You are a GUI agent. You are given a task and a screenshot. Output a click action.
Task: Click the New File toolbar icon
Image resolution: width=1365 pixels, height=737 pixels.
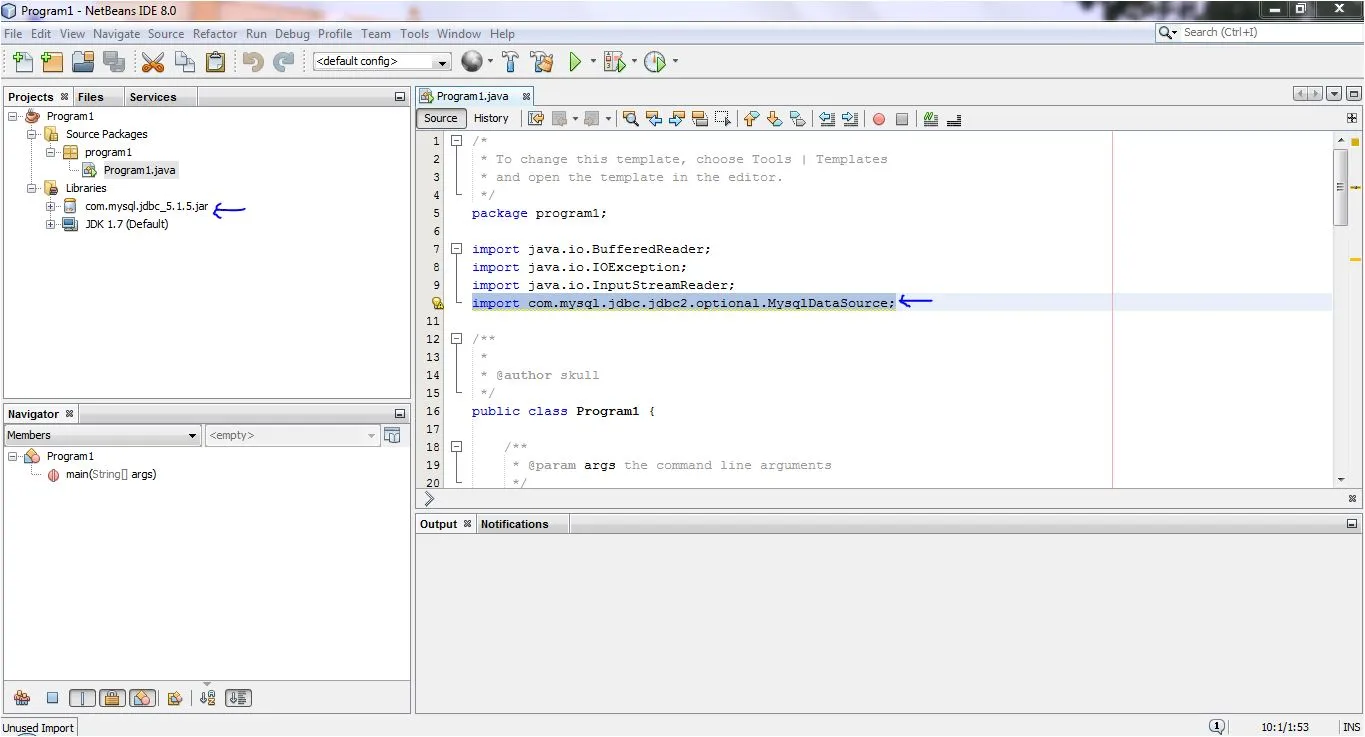(x=21, y=62)
